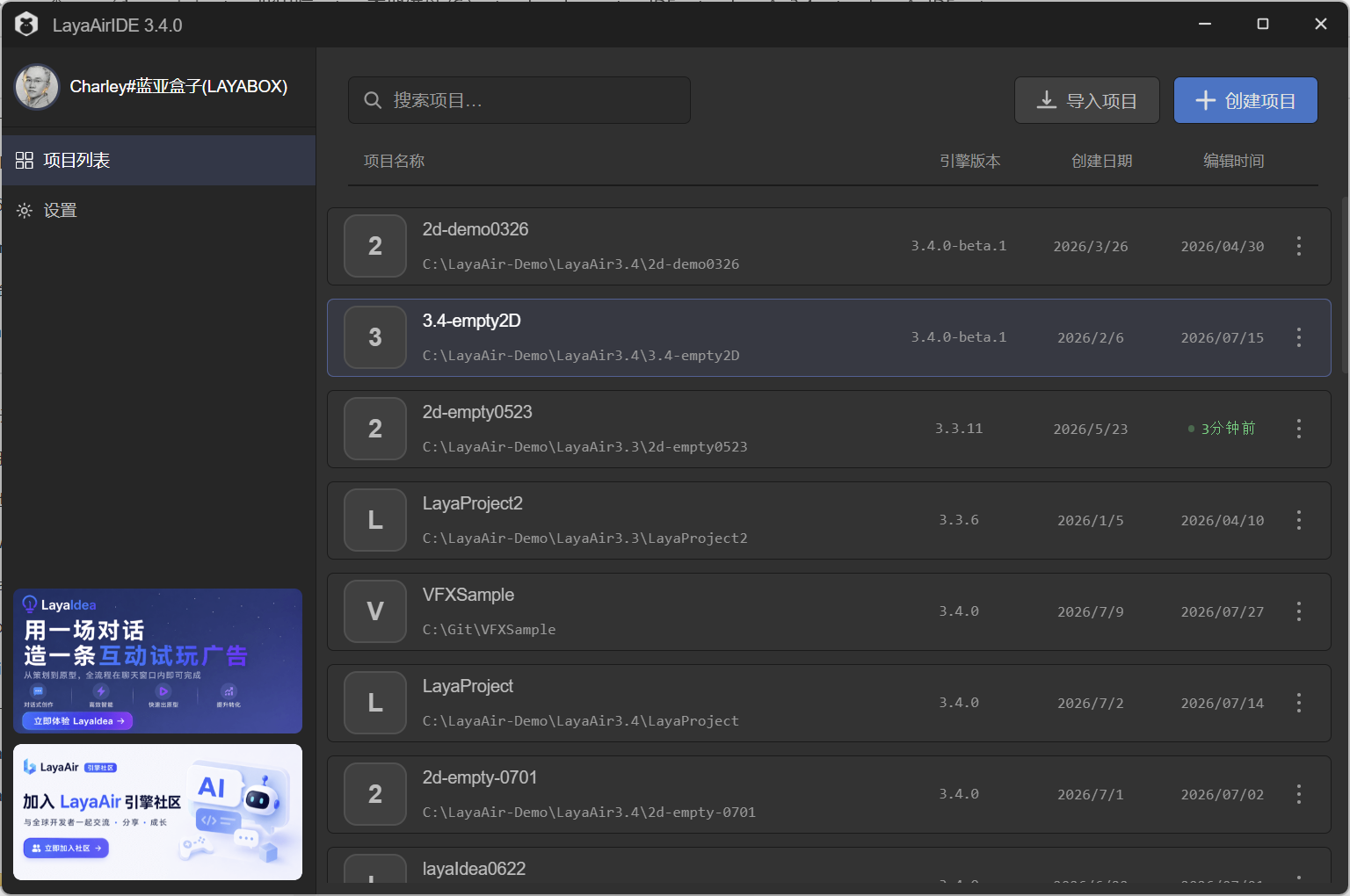Select project name 2d-empty-0701
The image size is (1350, 896).
pos(480,777)
